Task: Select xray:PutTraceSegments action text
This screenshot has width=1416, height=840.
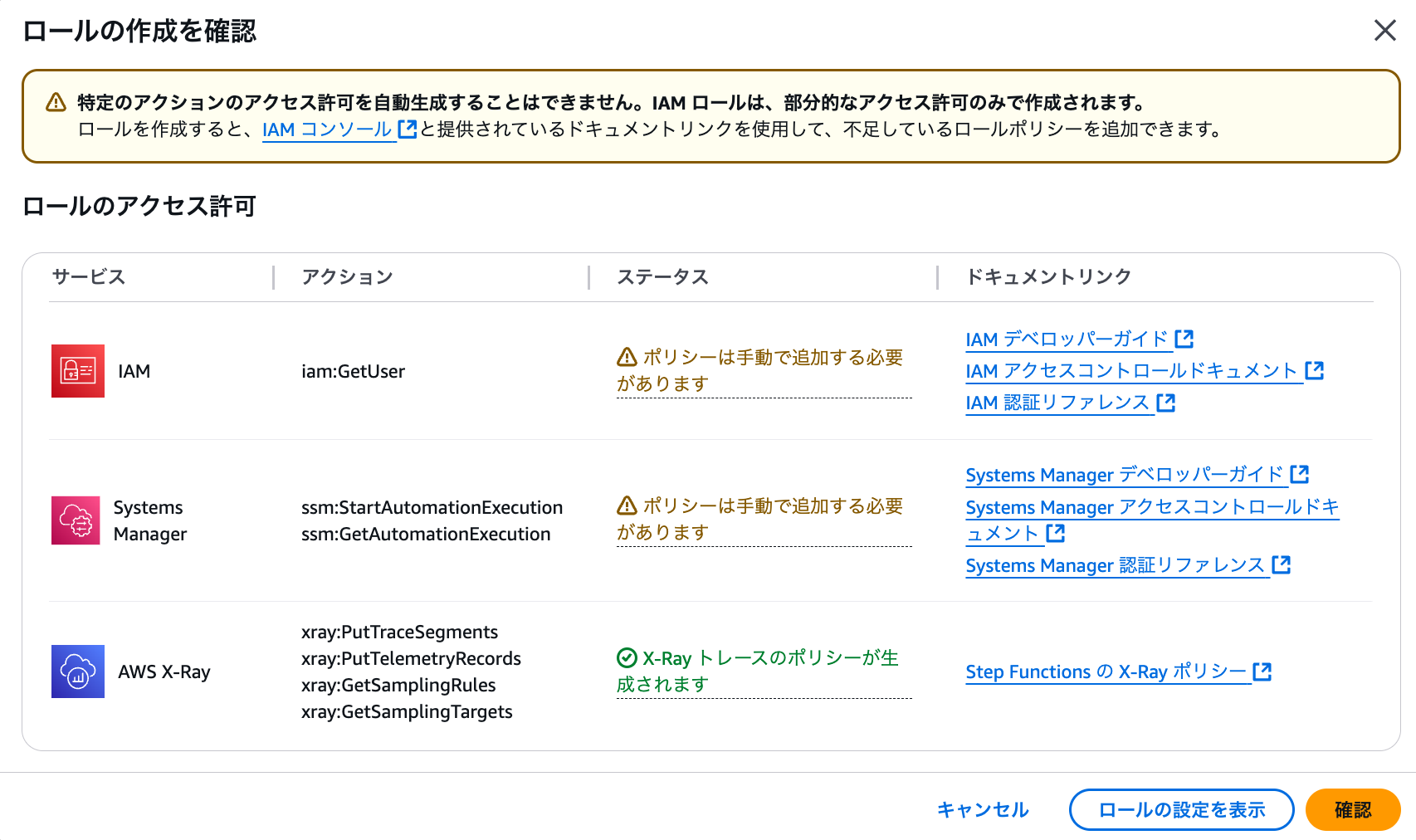Action: point(399,632)
